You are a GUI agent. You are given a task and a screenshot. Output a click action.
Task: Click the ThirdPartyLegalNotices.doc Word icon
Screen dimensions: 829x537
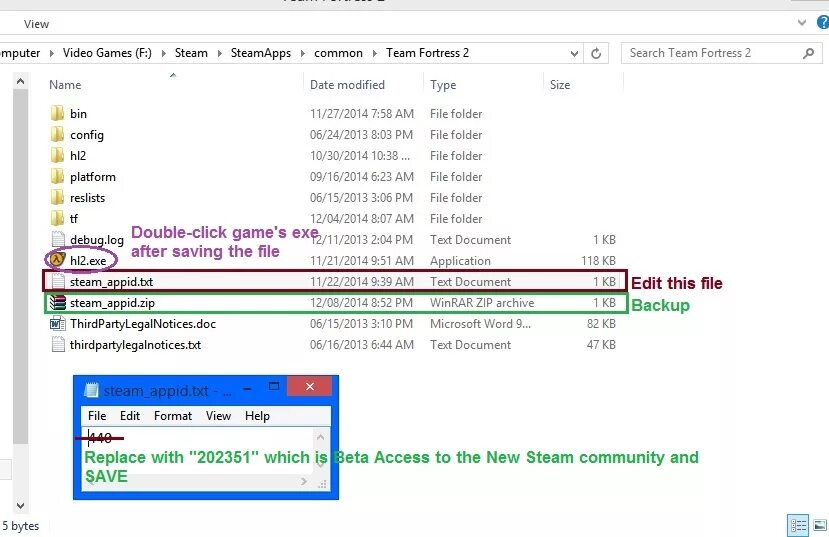(x=57, y=323)
